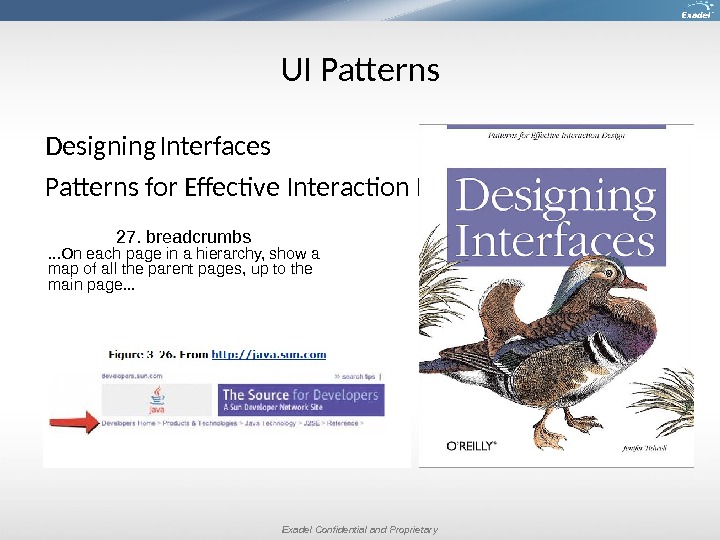This screenshot has width=720, height=540.
Task: Click the paragraph starting '...On each page'
Action: (x=184, y=269)
